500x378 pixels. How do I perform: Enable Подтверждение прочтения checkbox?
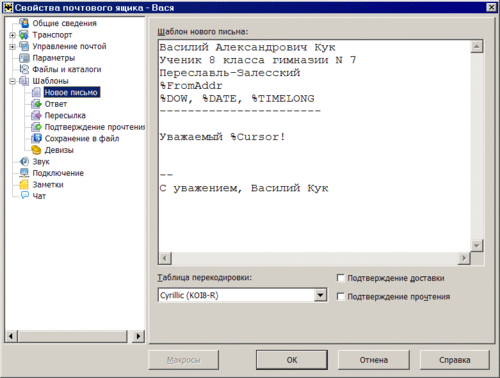[x=340, y=296]
